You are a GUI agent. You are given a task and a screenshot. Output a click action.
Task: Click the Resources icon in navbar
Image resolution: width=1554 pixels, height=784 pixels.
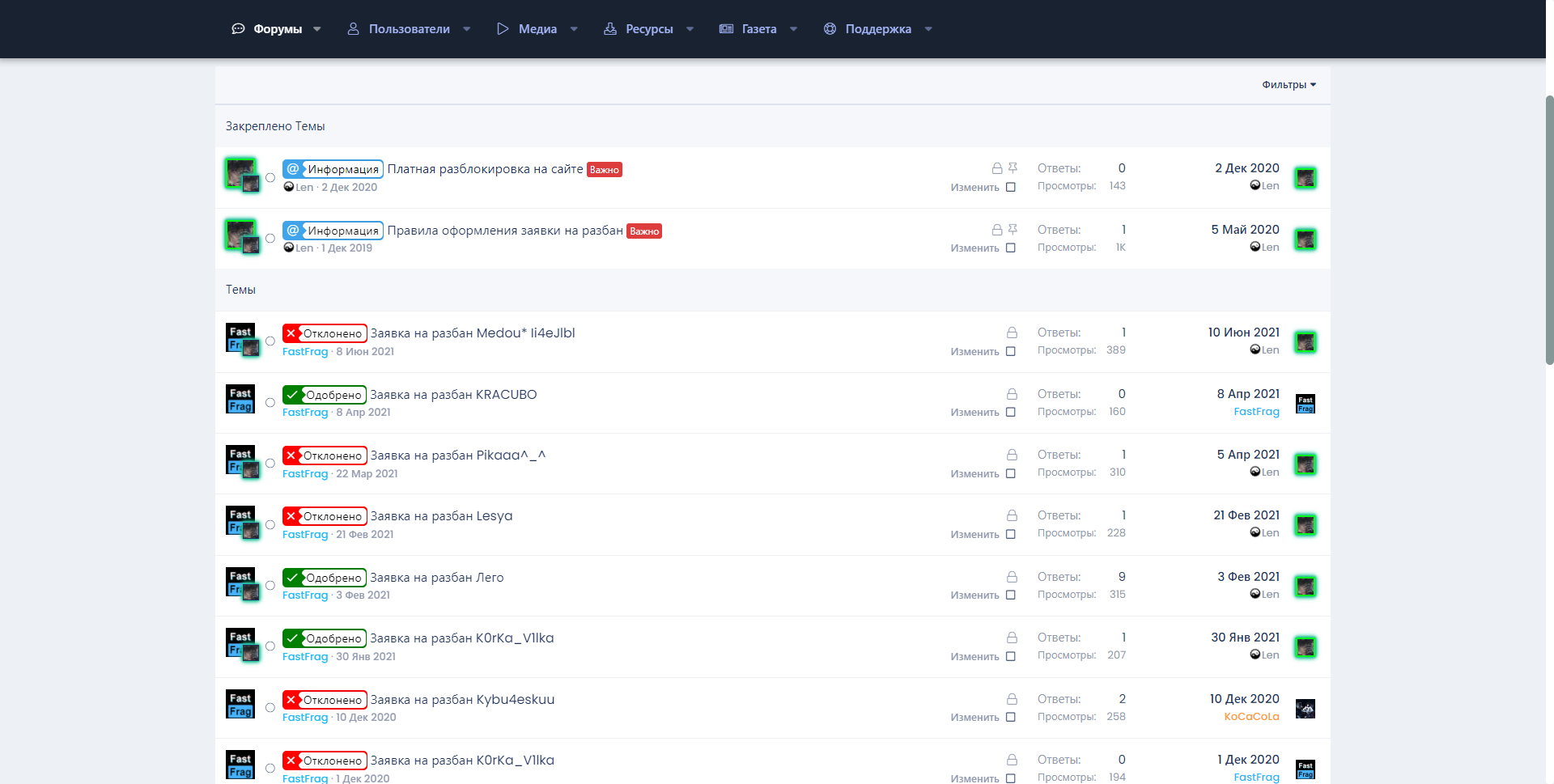(x=610, y=29)
